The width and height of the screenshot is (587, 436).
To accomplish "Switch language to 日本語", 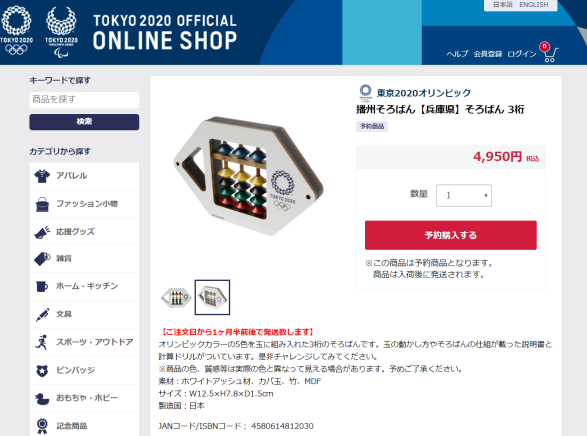I will (502, 5).
